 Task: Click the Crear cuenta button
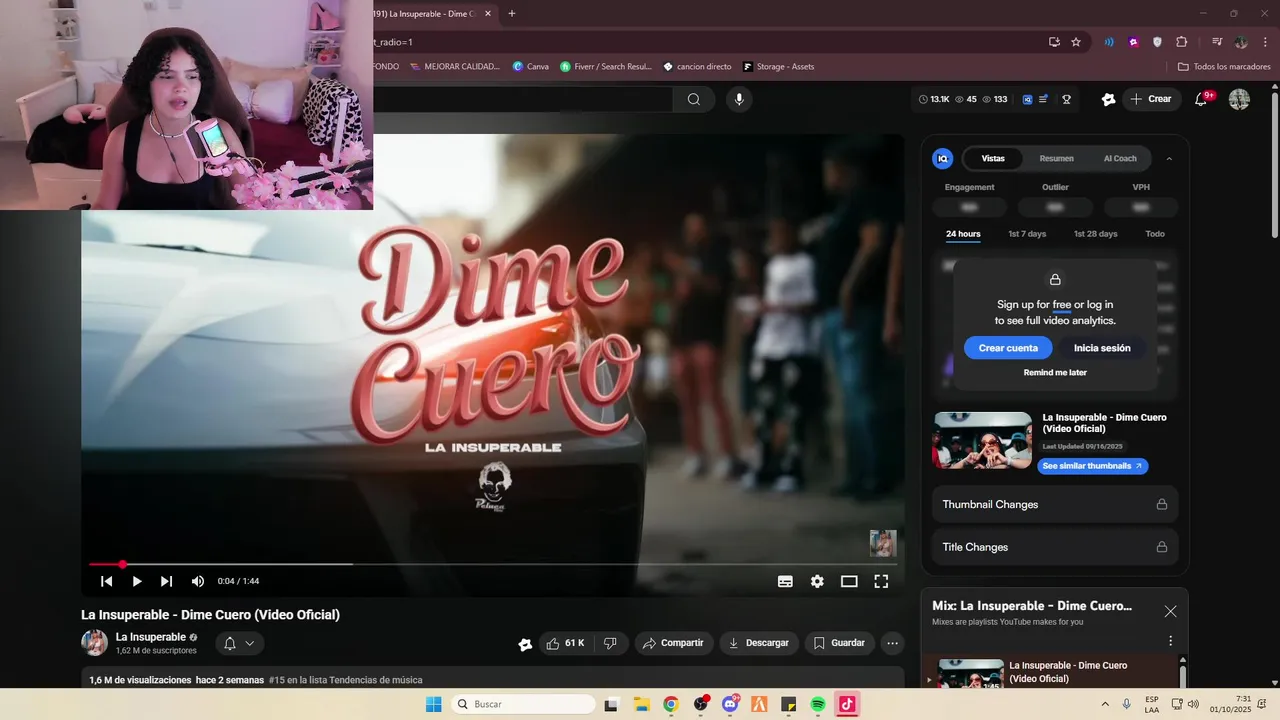[x=1008, y=348]
